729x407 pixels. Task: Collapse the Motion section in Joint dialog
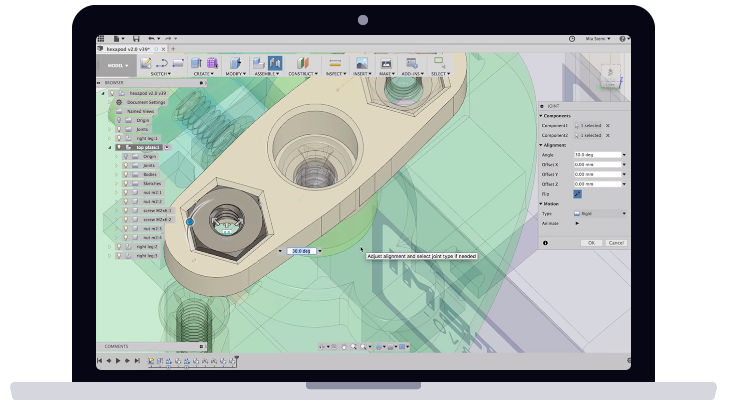point(541,204)
